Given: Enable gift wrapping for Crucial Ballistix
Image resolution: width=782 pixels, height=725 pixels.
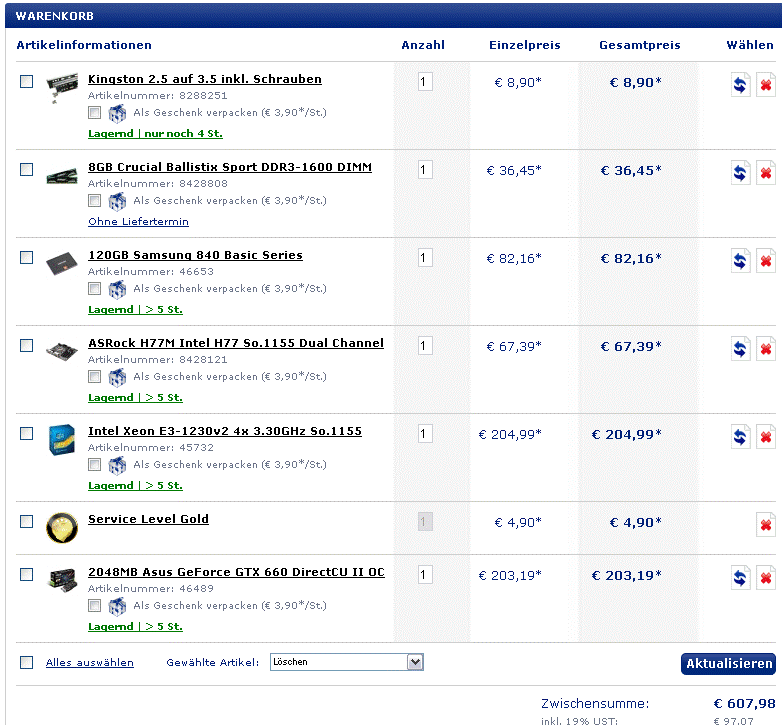Looking at the screenshot, I should pos(94,200).
